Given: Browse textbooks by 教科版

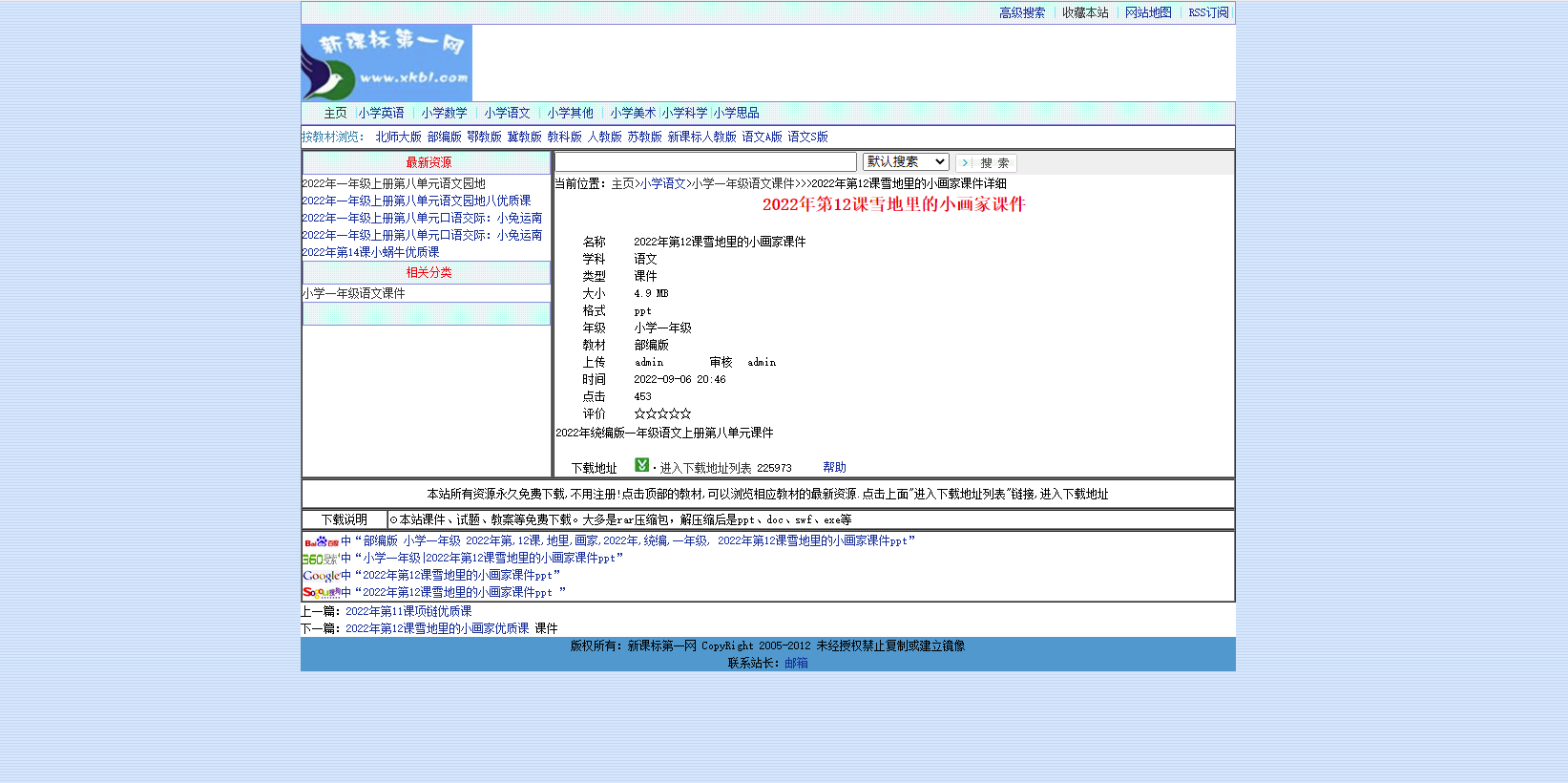Looking at the screenshot, I should (565, 138).
